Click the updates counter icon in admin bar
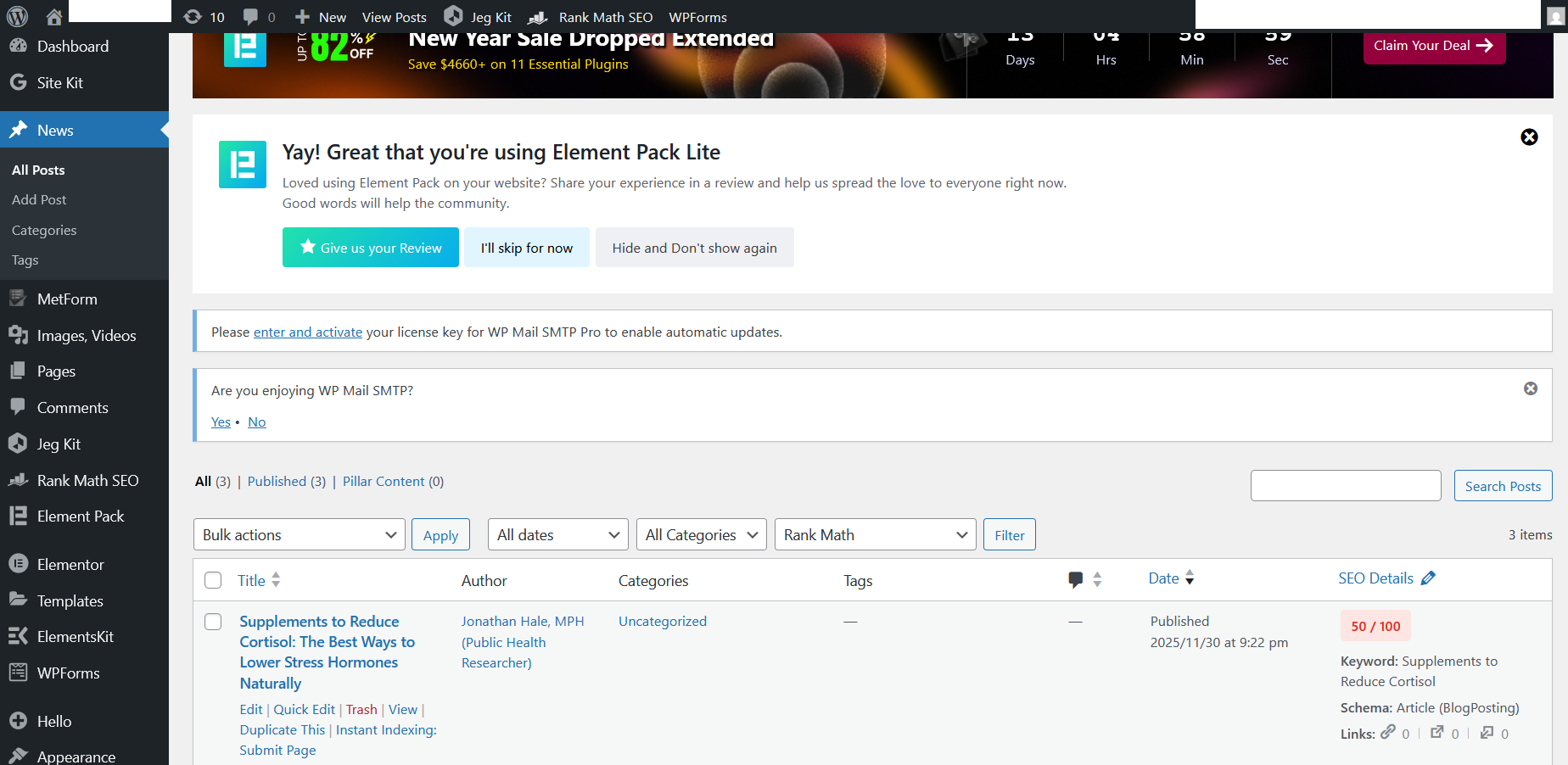Viewport: 1568px width, 765px height. click(204, 16)
